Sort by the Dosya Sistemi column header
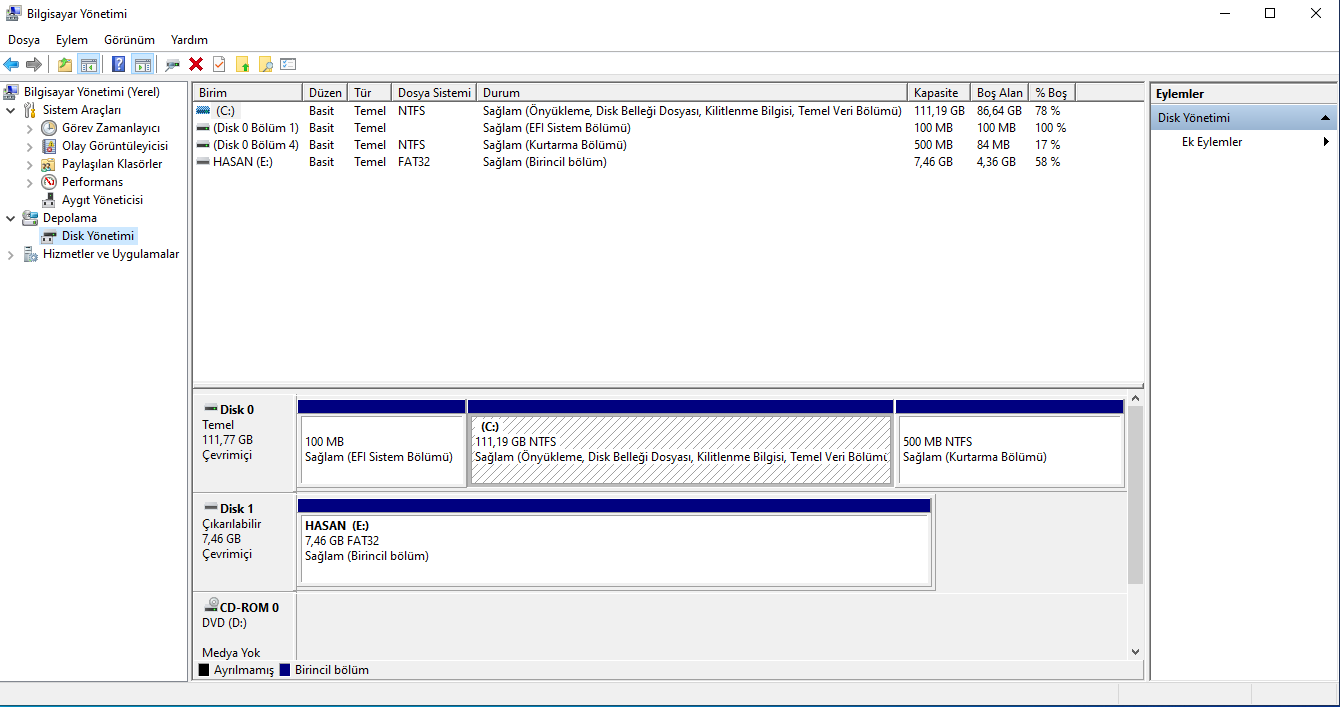This screenshot has height=707, width=1340. tap(433, 92)
